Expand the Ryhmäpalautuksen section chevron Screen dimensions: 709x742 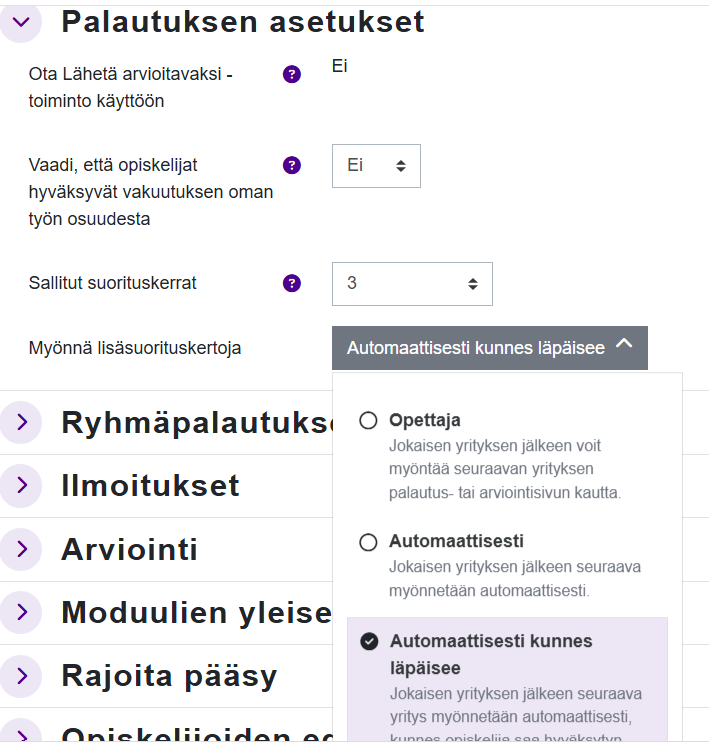click(x=21, y=423)
